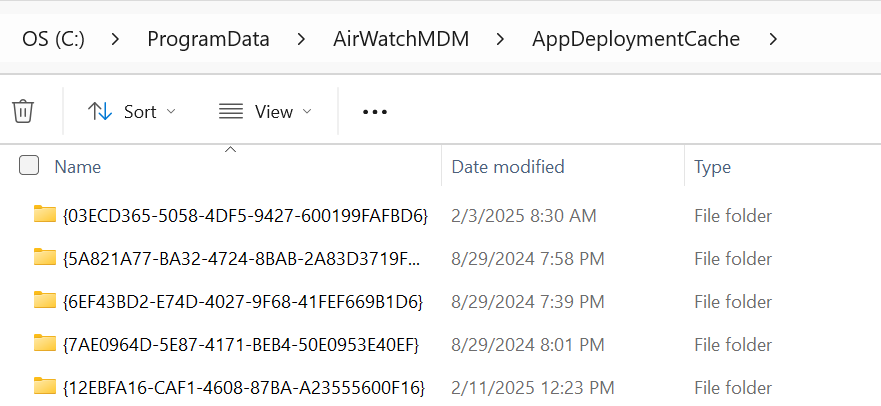Open the Sort dropdown
881x406 pixels.
(x=131, y=112)
